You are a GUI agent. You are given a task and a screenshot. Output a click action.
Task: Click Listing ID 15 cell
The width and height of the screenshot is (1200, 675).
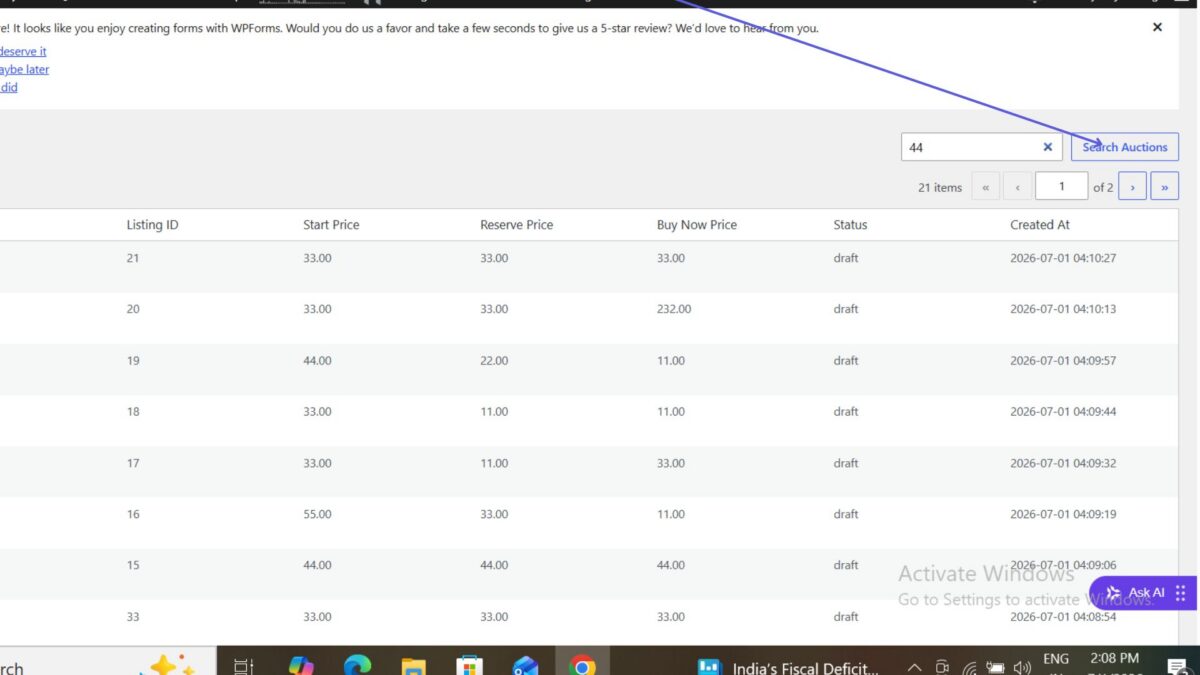(133, 565)
